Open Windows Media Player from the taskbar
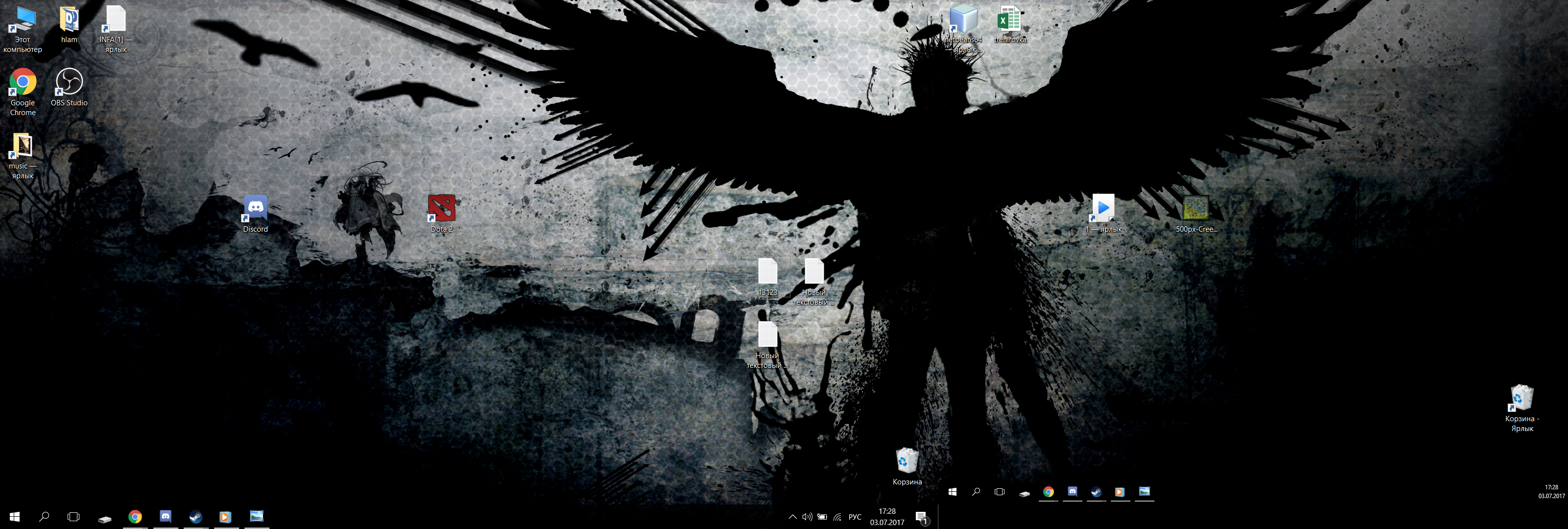The width and height of the screenshot is (1568, 529). pos(225,517)
